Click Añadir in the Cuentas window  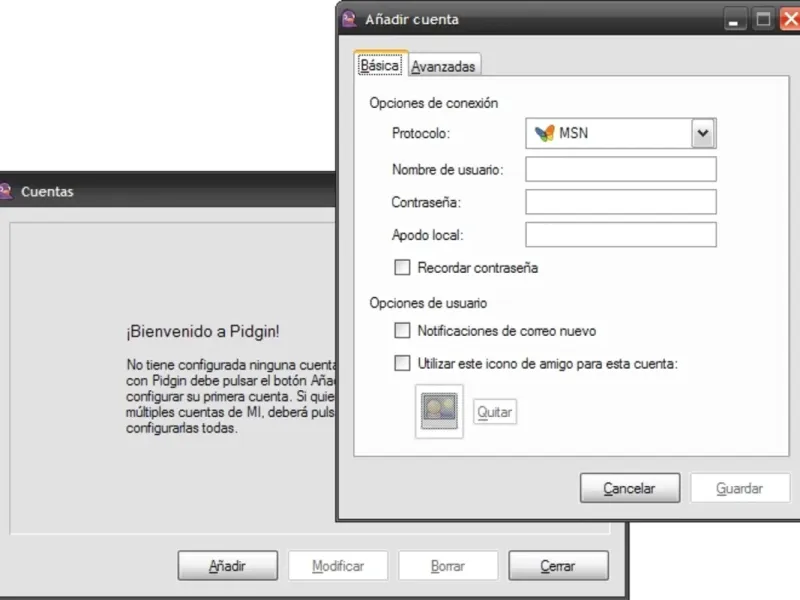pos(228,566)
